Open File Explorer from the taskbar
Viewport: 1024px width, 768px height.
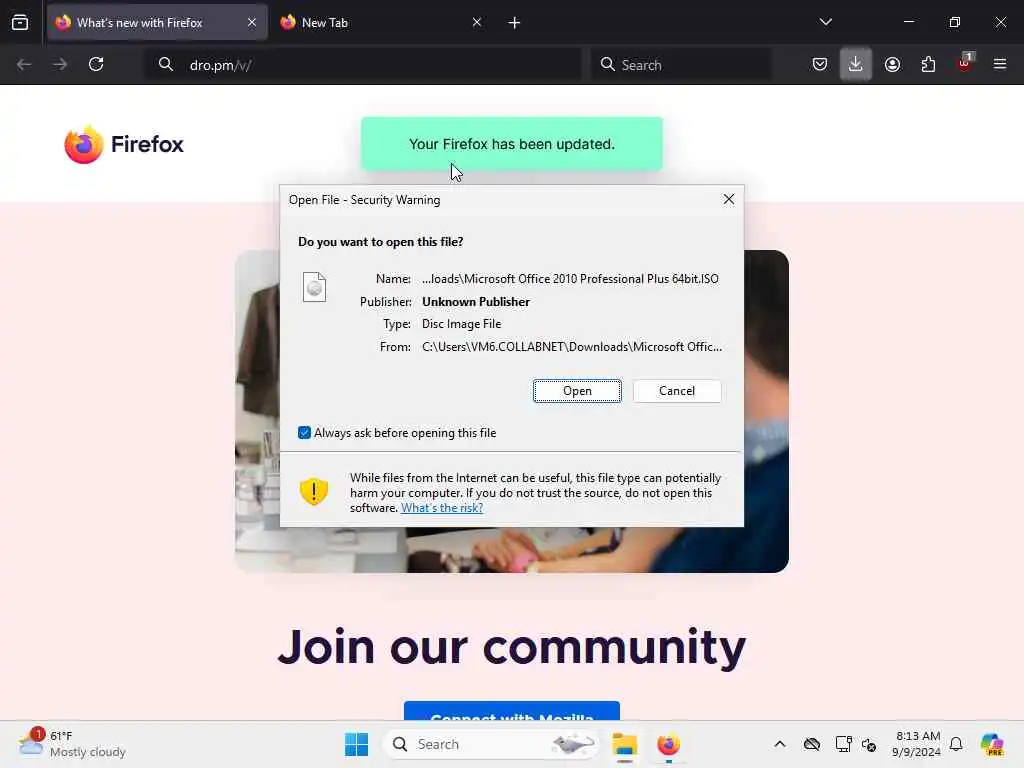point(624,744)
